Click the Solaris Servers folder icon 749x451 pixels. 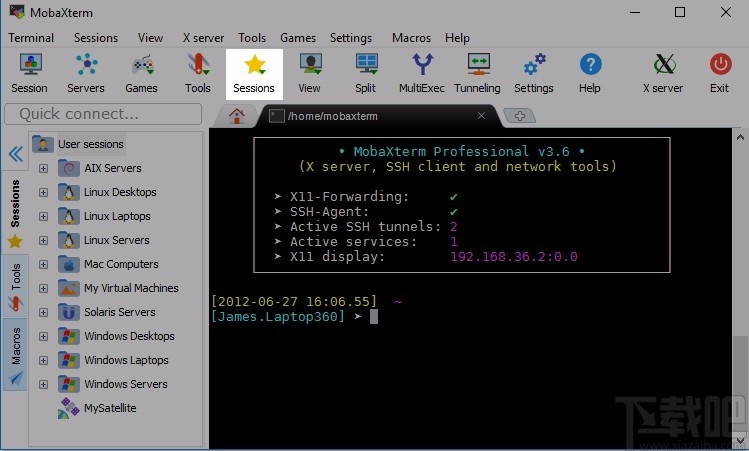[69, 312]
